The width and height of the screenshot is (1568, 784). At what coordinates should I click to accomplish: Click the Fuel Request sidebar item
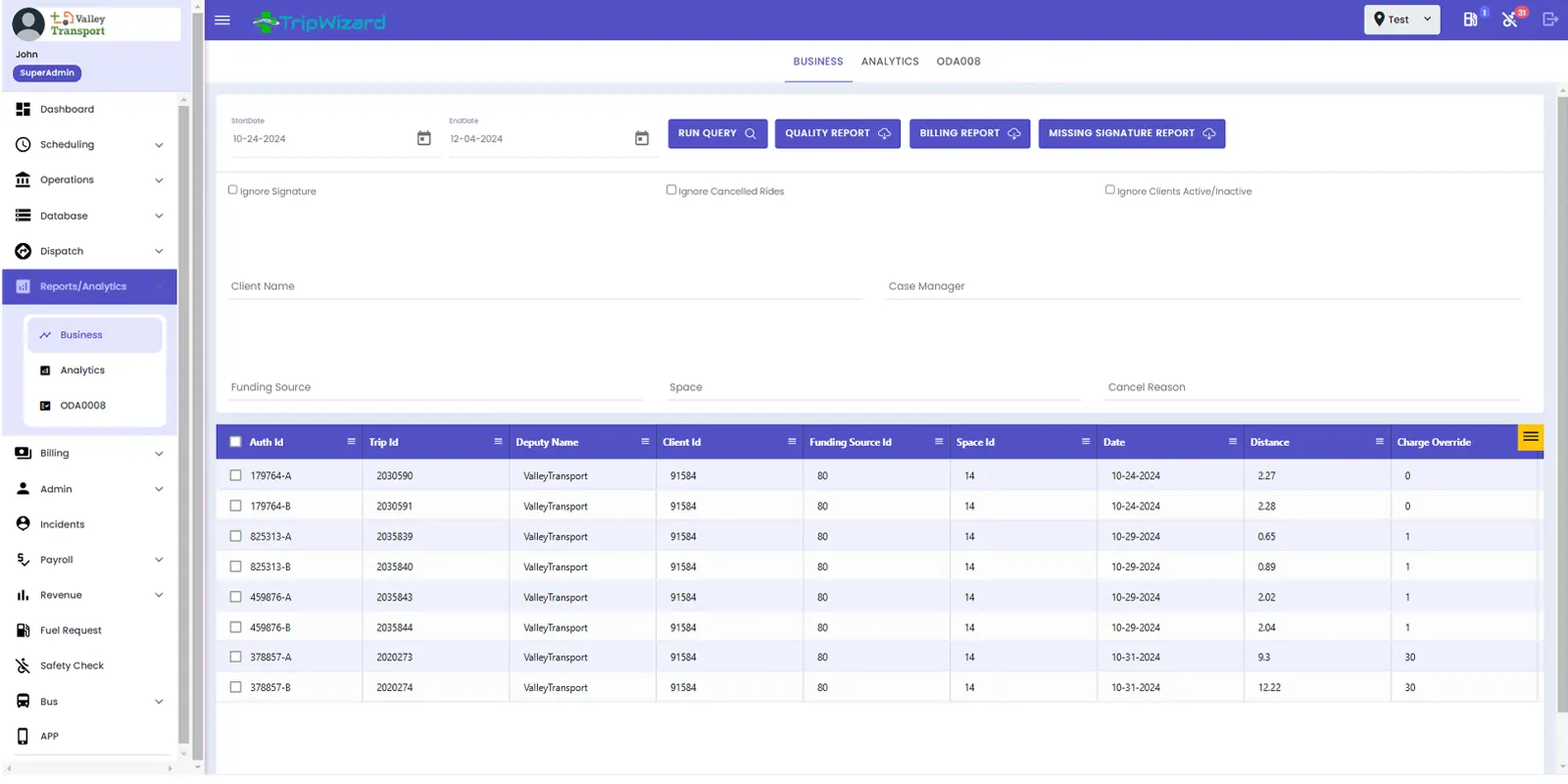tap(71, 631)
